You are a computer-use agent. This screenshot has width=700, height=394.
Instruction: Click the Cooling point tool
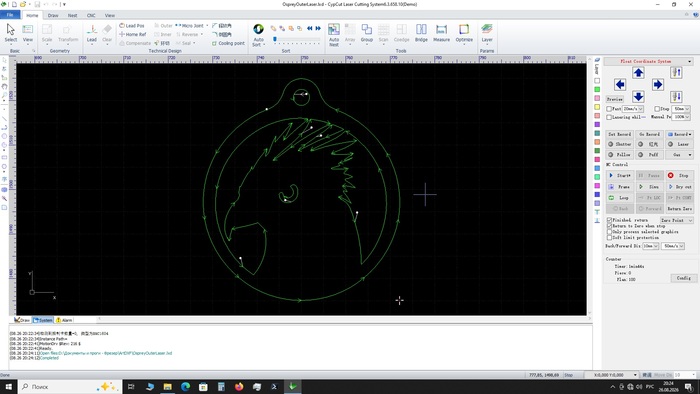[x=228, y=43]
